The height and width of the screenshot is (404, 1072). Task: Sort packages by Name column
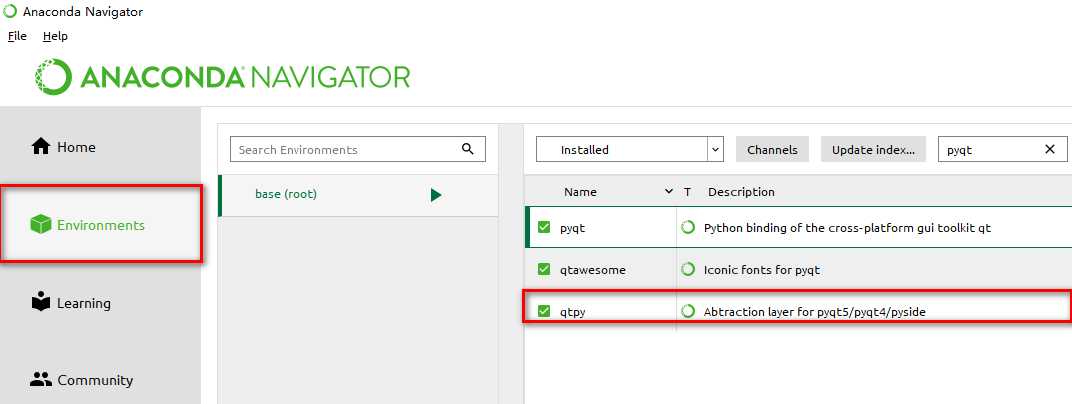coord(580,192)
